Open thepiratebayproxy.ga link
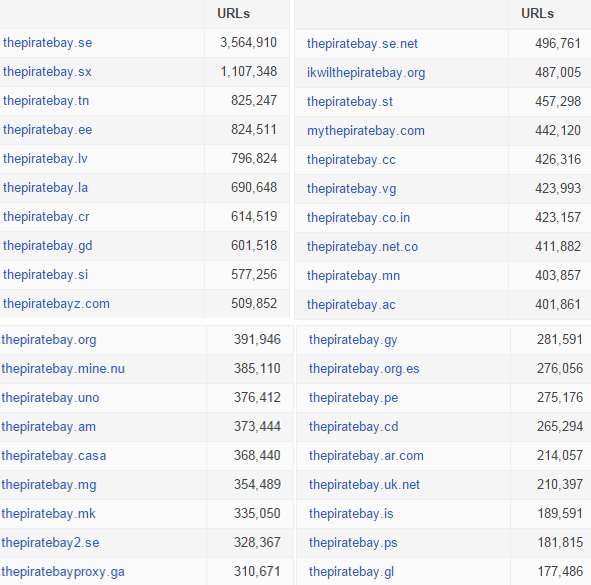Screen dimensions: 591x585 [x=63, y=572]
